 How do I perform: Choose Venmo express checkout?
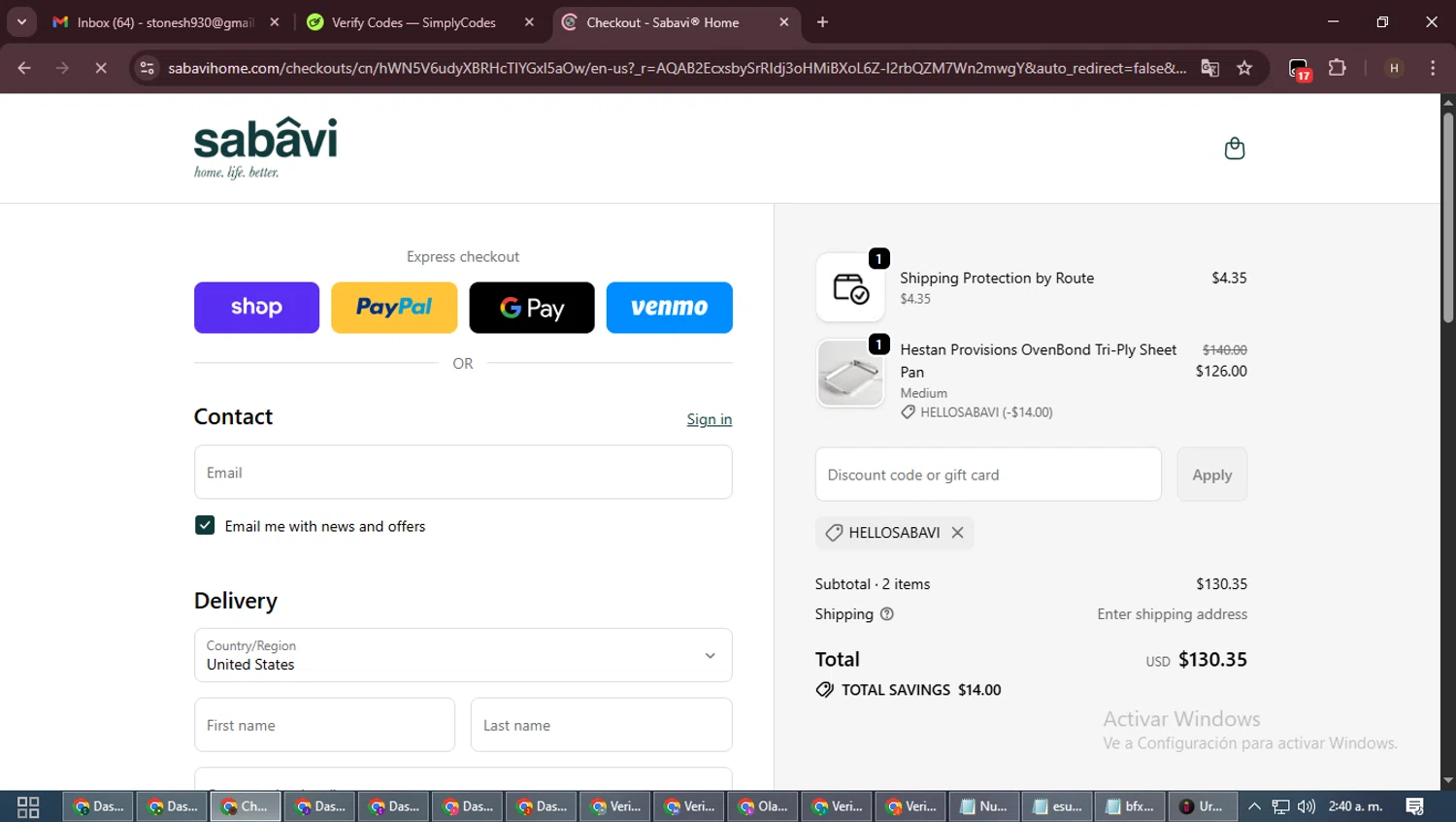[x=670, y=308]
